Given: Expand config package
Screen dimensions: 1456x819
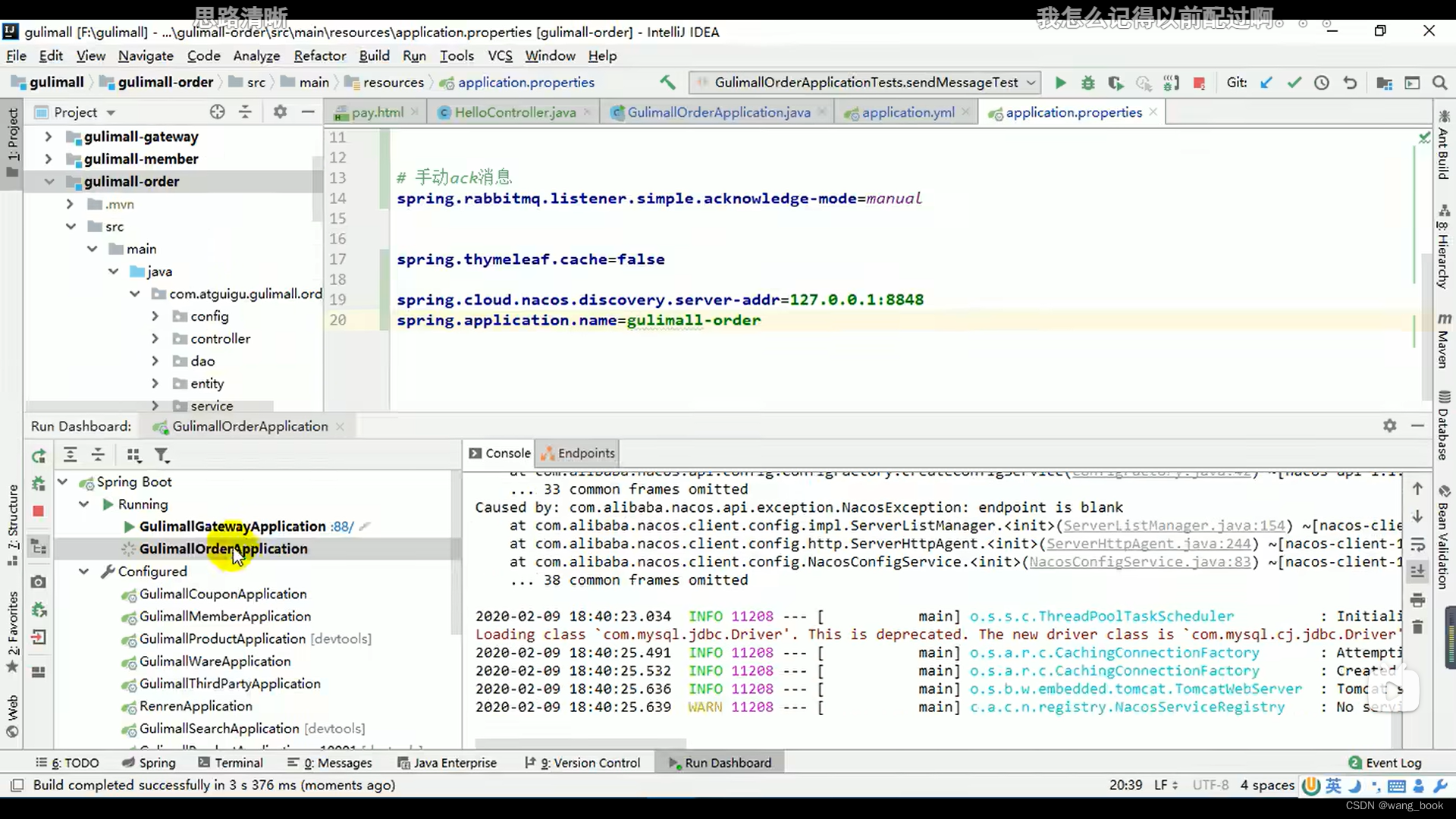Looking at the screenshot, I should [x=155, y=315].
